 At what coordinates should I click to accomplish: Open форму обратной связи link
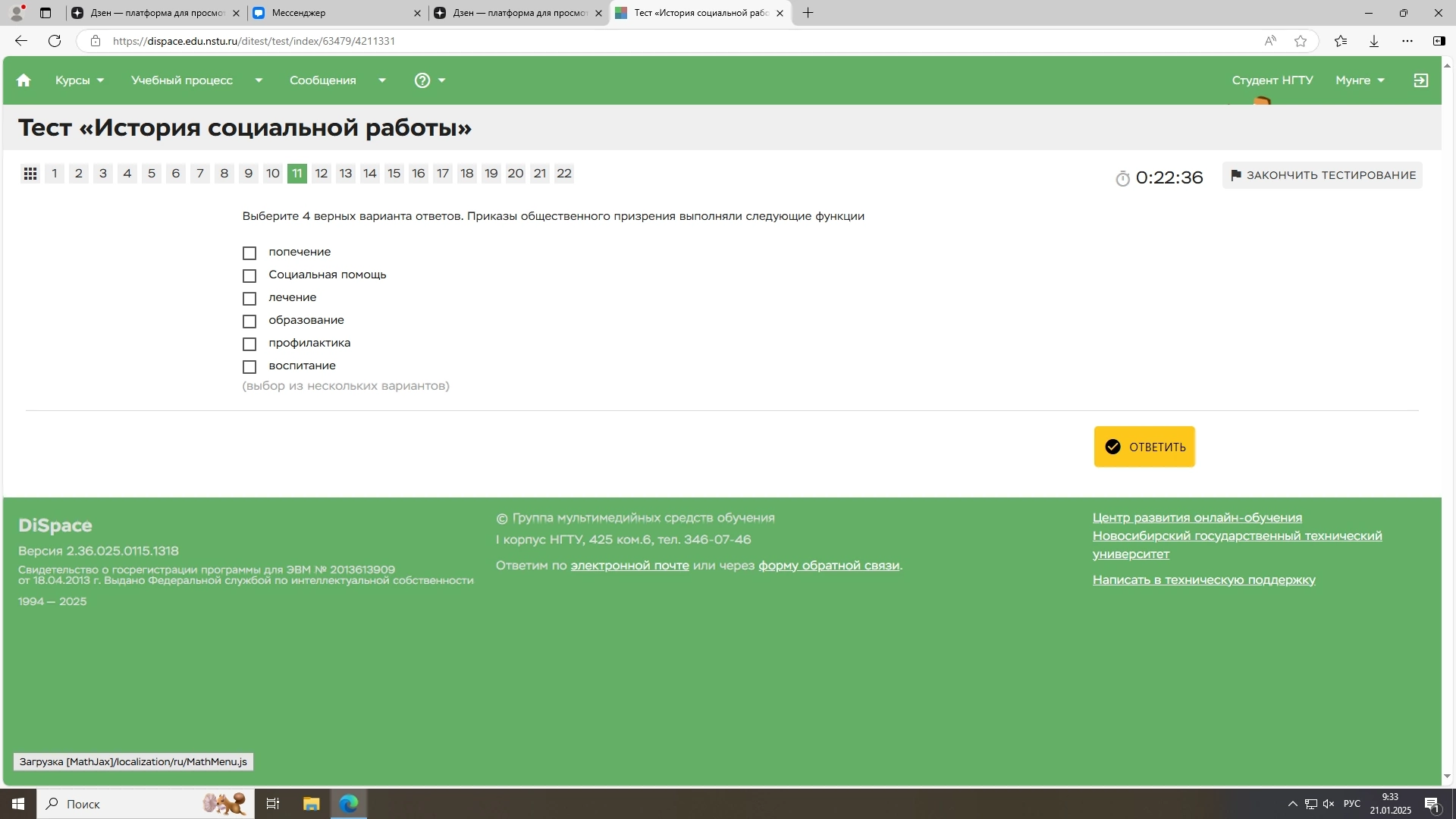coord(829,566)
